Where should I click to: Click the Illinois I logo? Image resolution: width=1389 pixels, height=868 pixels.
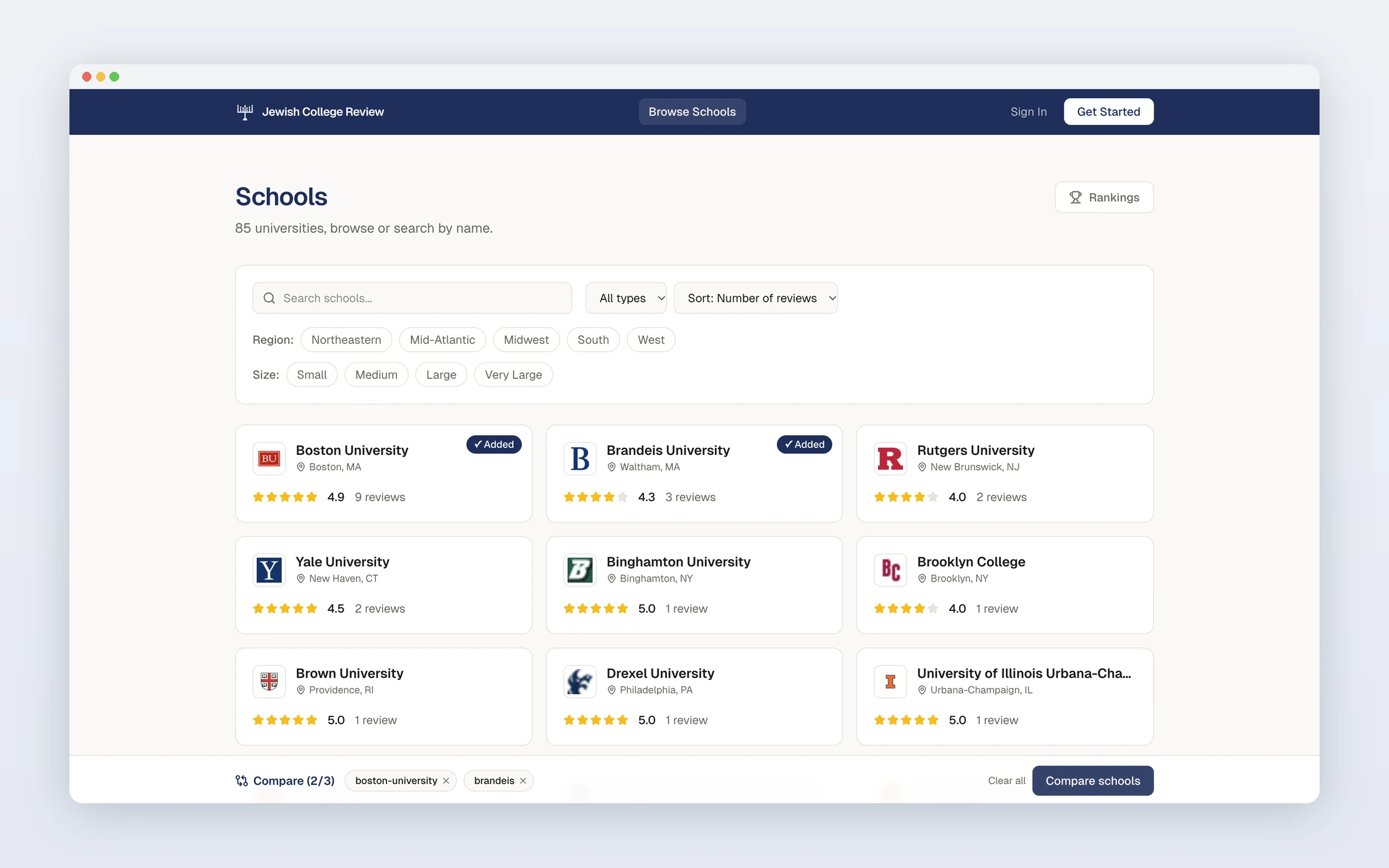[x=890, y=681]
